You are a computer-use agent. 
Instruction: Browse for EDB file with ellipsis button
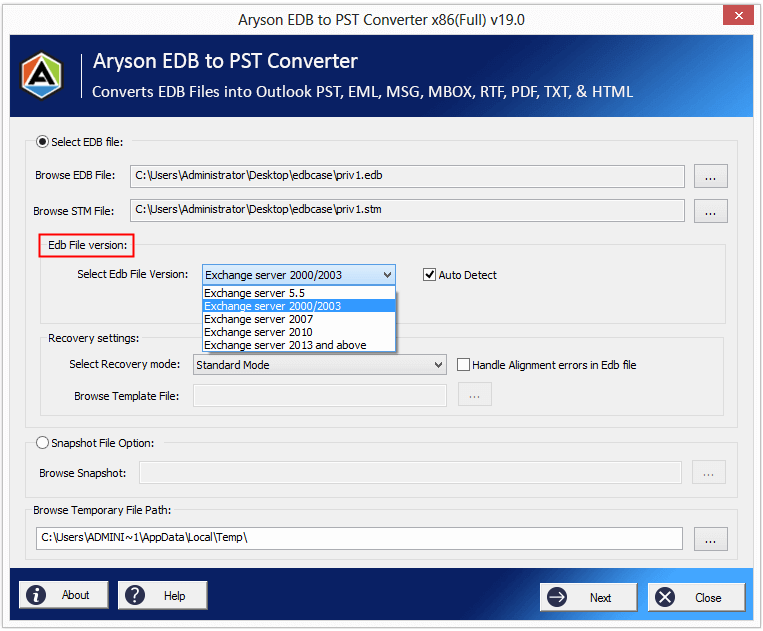710,176
